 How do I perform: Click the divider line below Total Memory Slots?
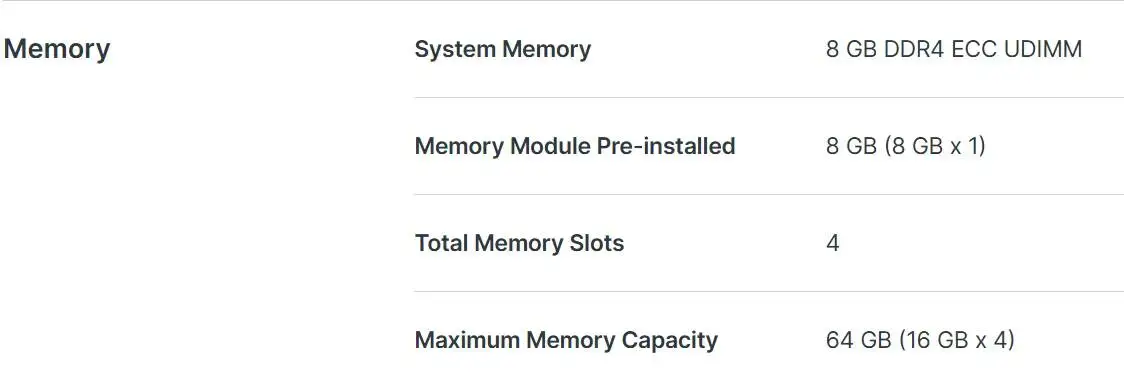[x=769, y=291]
